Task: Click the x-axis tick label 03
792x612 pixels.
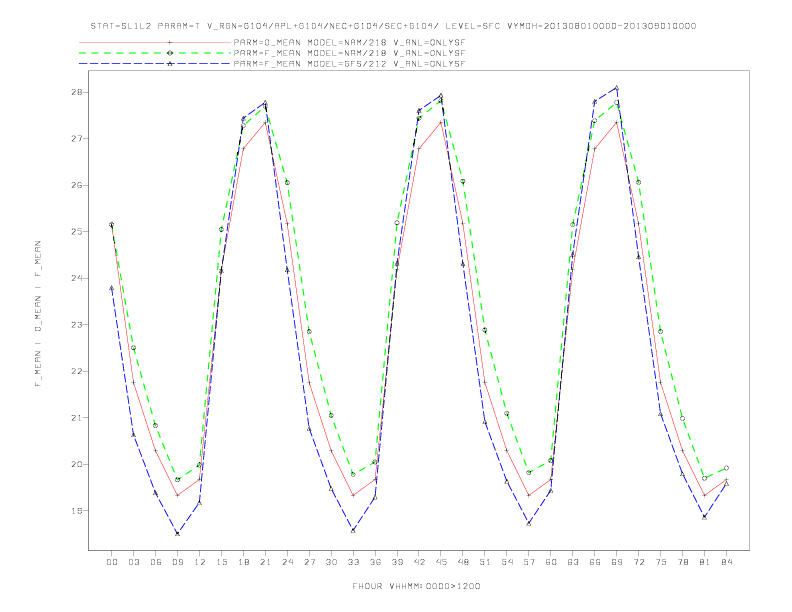Action: 133,562
